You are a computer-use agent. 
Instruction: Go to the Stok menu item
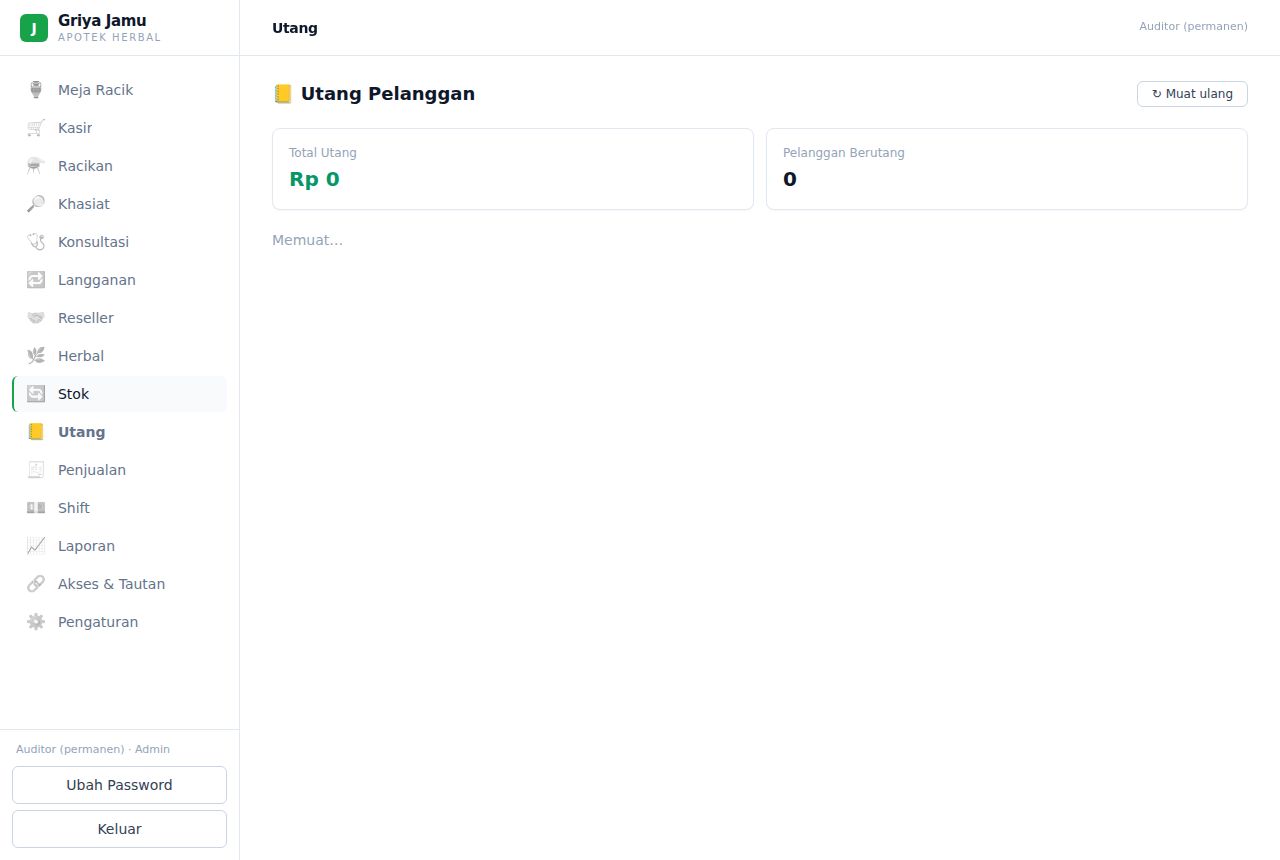click(x=119, y=394)
